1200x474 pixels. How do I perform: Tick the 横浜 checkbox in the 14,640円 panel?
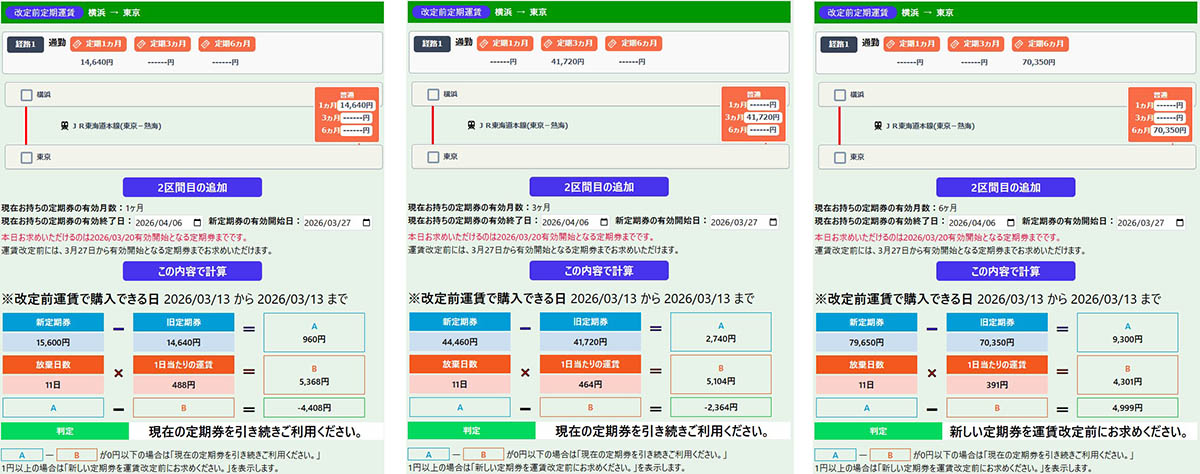pyautogui.click(x=26, y=94)
